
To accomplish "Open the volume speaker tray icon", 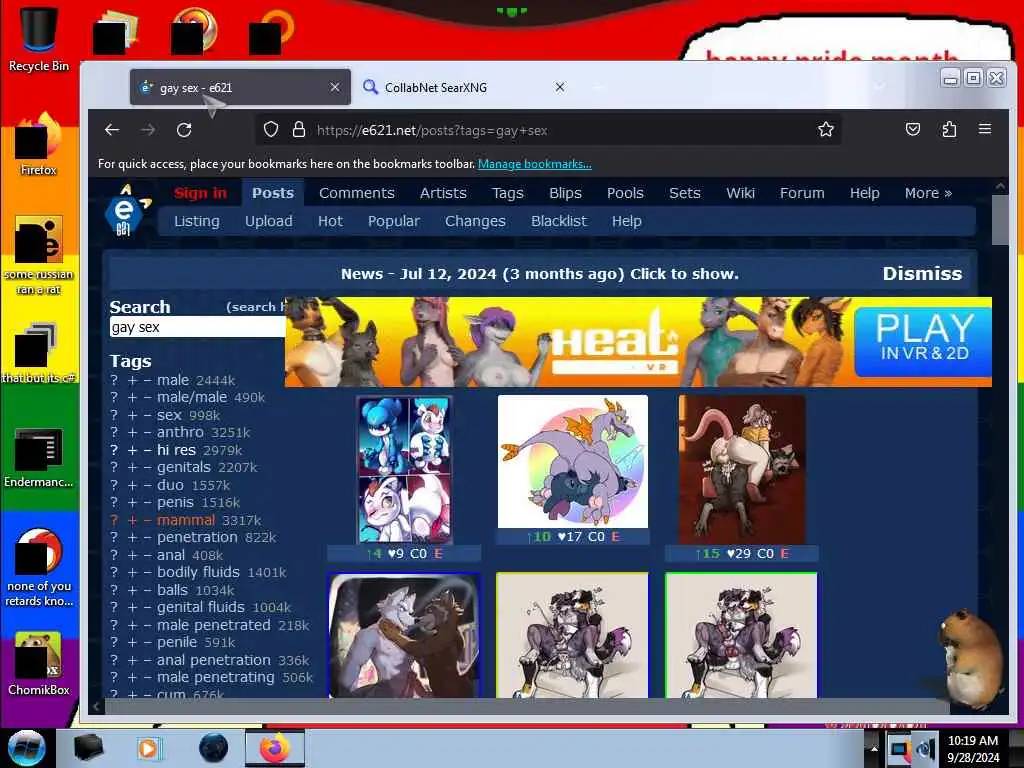I will (x=925, y=749).
